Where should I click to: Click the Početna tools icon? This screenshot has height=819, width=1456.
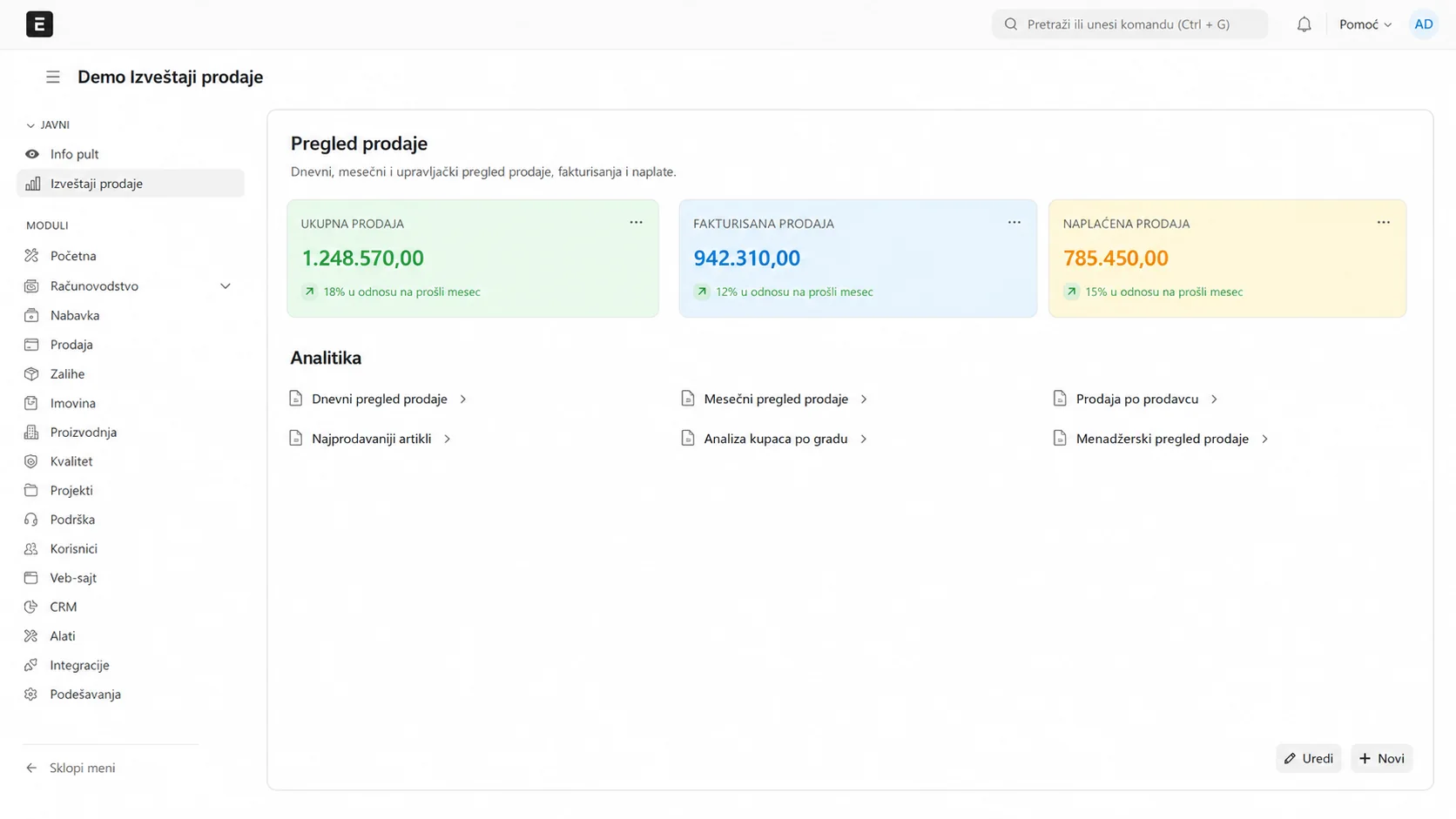tap(31, 256)
